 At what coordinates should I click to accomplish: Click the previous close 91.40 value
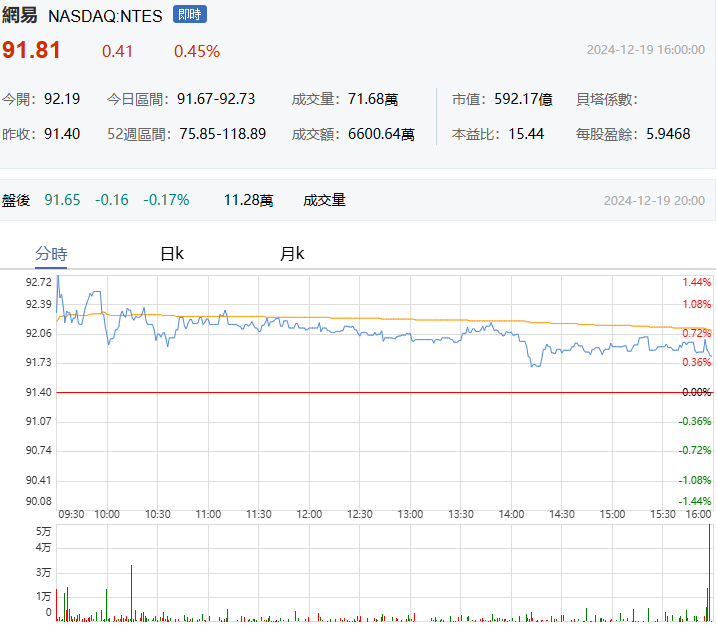[x=62, y=134]
